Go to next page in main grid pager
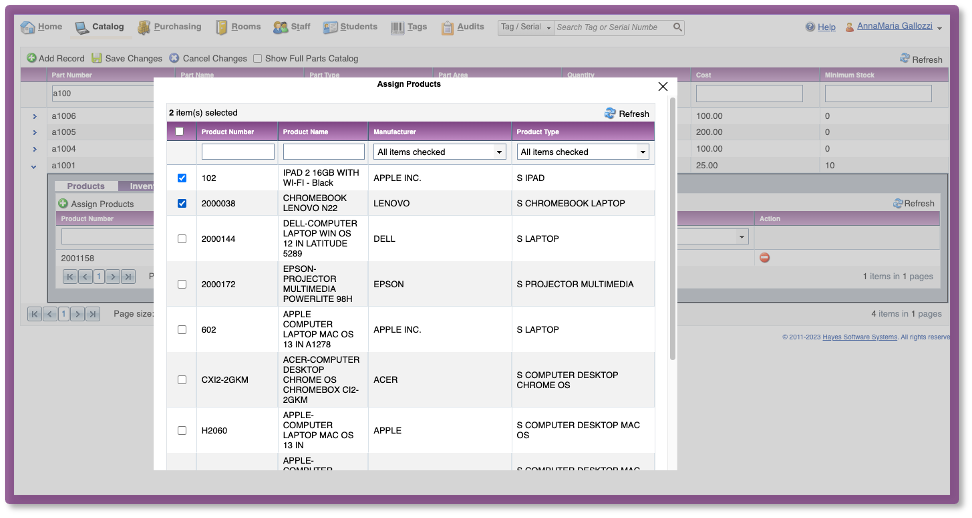This screenshot has height=518, width=972. tap(77, 314)
